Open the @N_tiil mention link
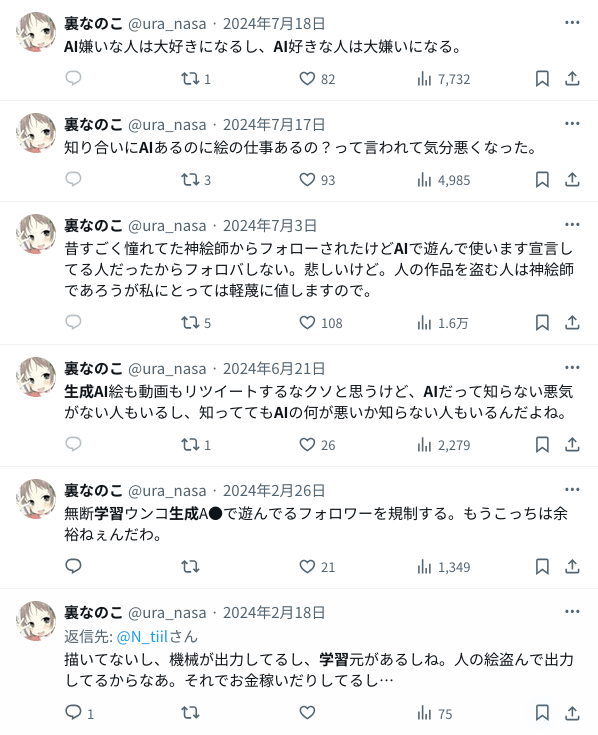This screenshot has height=735, width=598. coord(142,636)
